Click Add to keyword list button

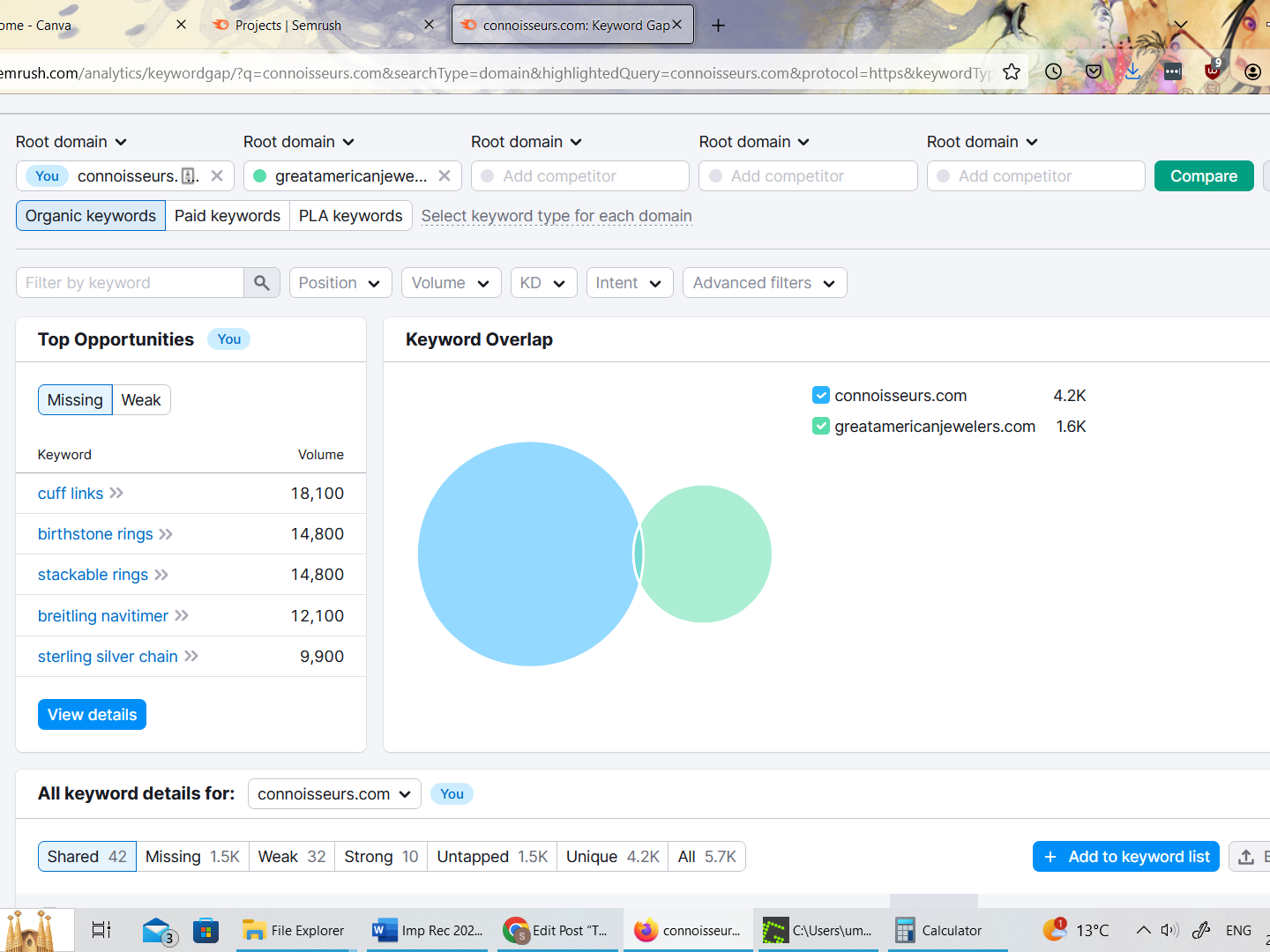coord(1126,857)
